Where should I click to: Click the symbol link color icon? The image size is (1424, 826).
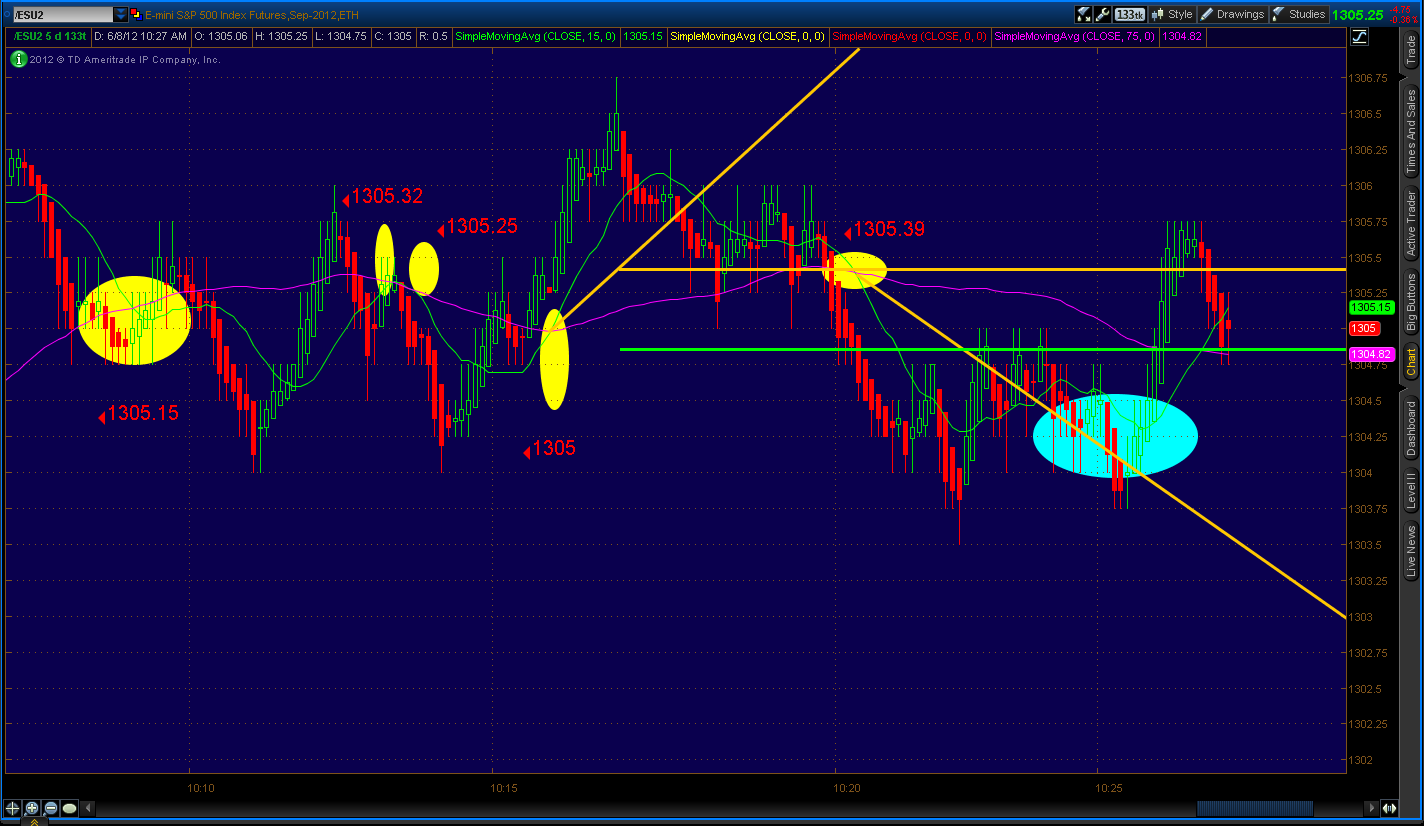138,14
